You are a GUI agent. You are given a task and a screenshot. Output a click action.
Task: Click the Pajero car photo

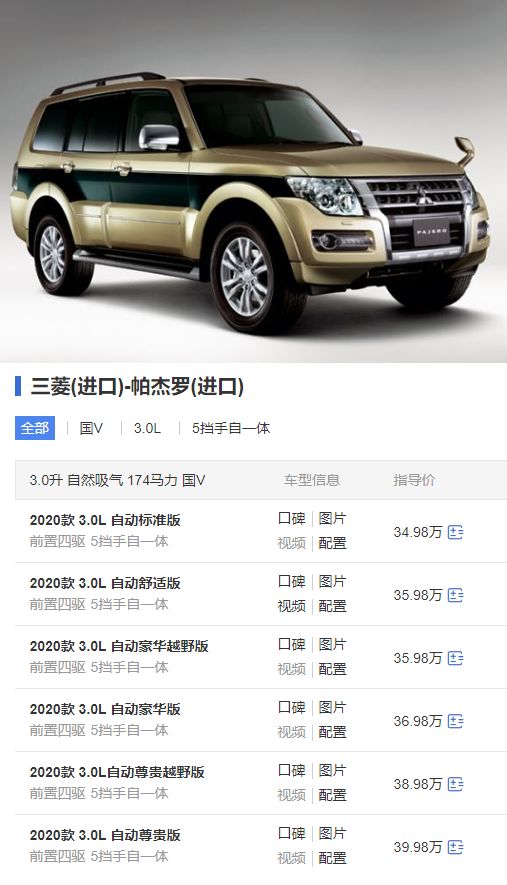coord(254,181)
